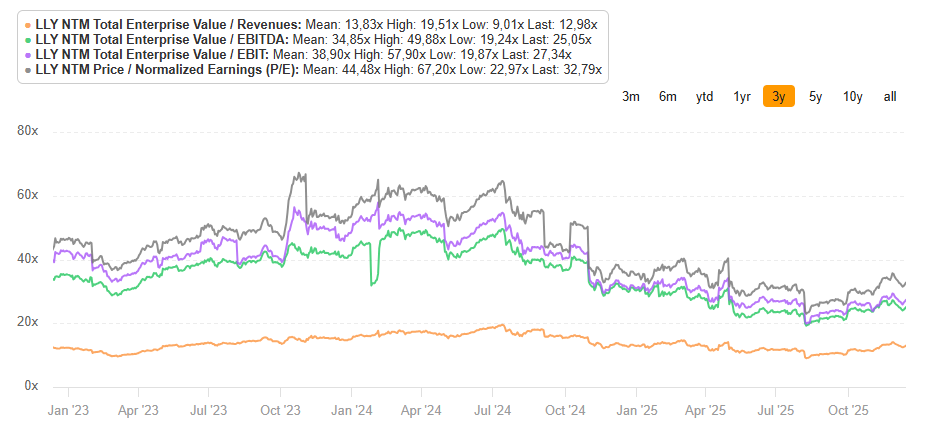Switch chart to 5y range
Screen dimensions: 927x433
click(x=815, y=97)
